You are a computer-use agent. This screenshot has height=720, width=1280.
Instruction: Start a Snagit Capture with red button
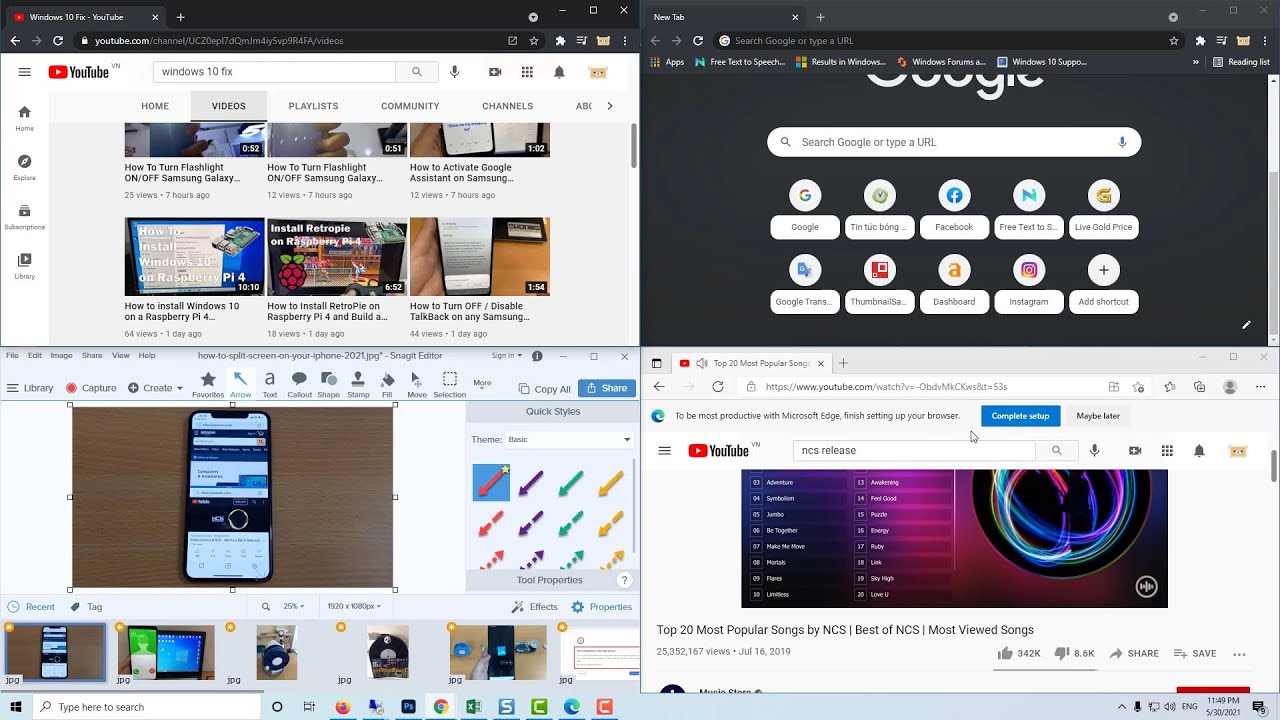point(91,388)
